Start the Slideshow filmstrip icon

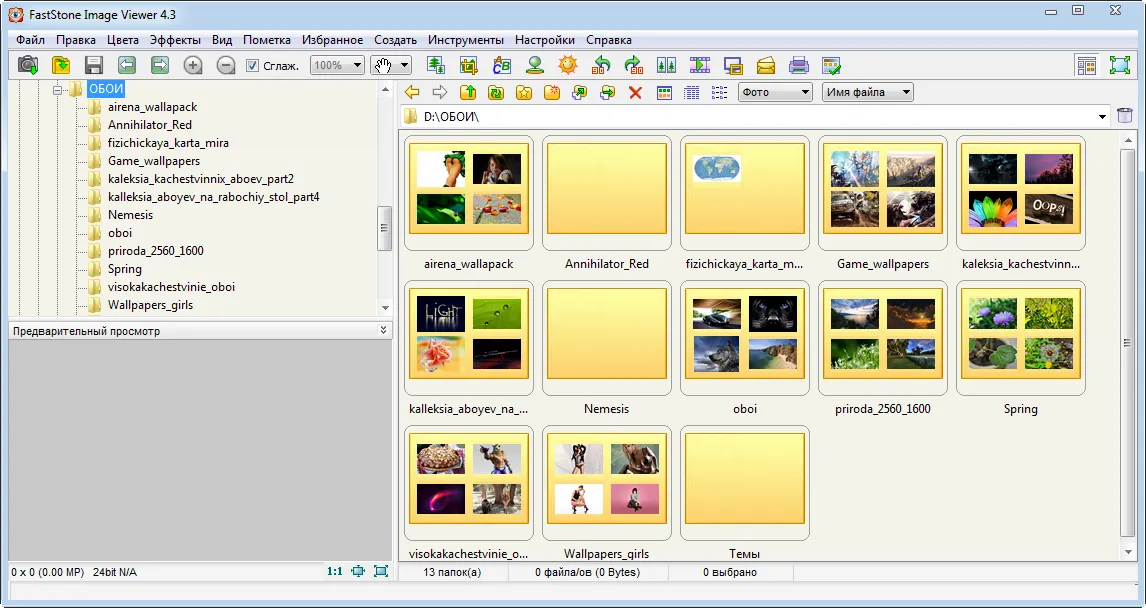[699, 65]
